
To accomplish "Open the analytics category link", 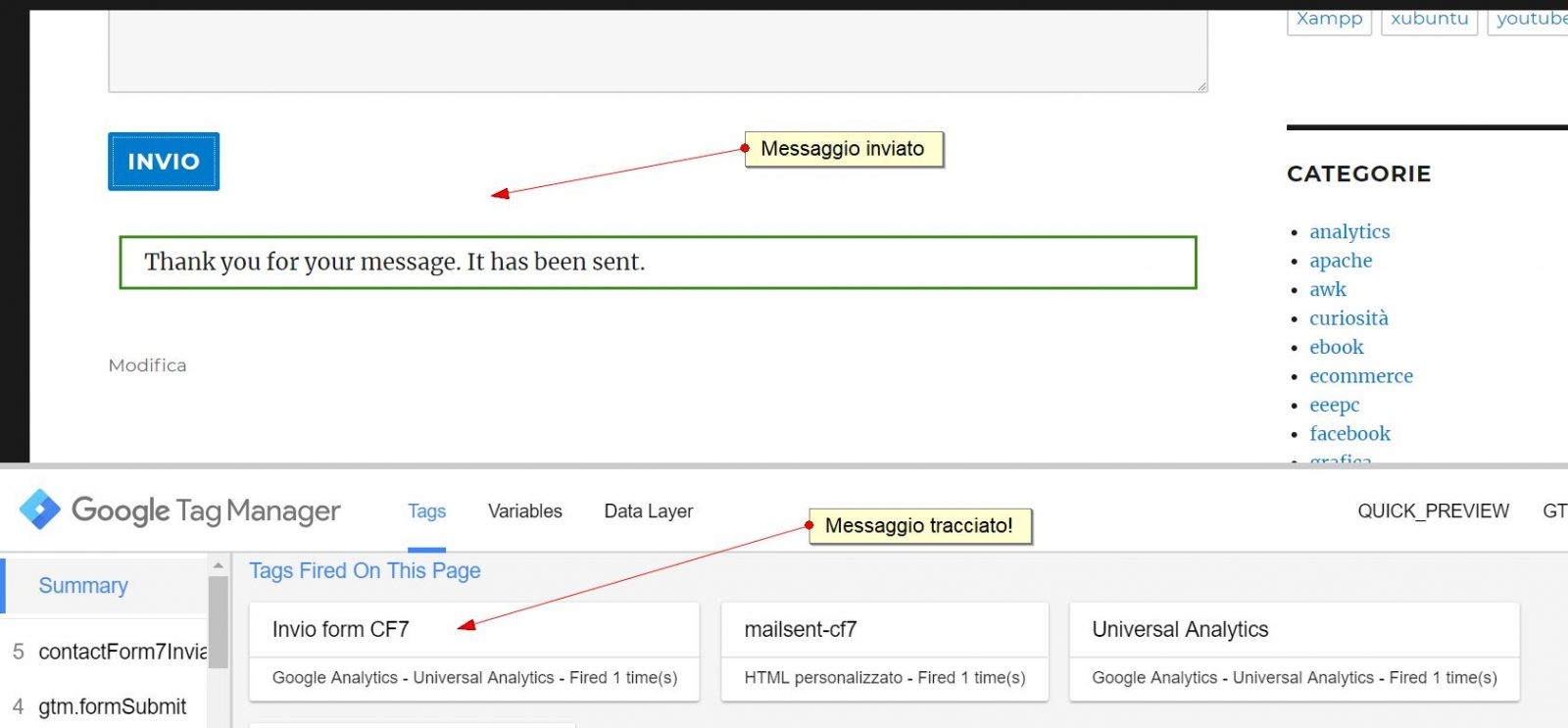I will (x=1348, y=232).
